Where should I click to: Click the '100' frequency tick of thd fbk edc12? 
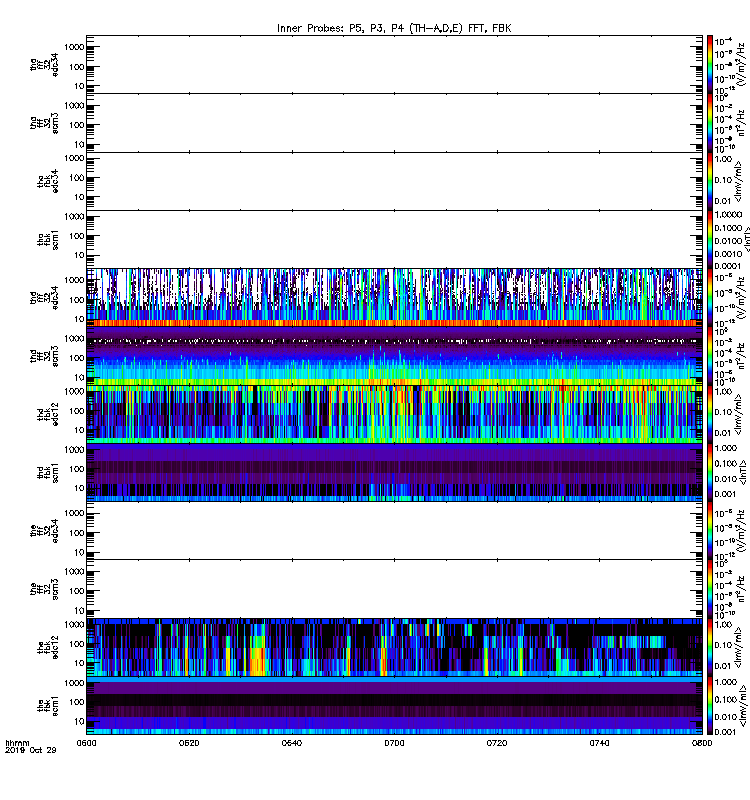pyautogui.click(x=77, y=411)
